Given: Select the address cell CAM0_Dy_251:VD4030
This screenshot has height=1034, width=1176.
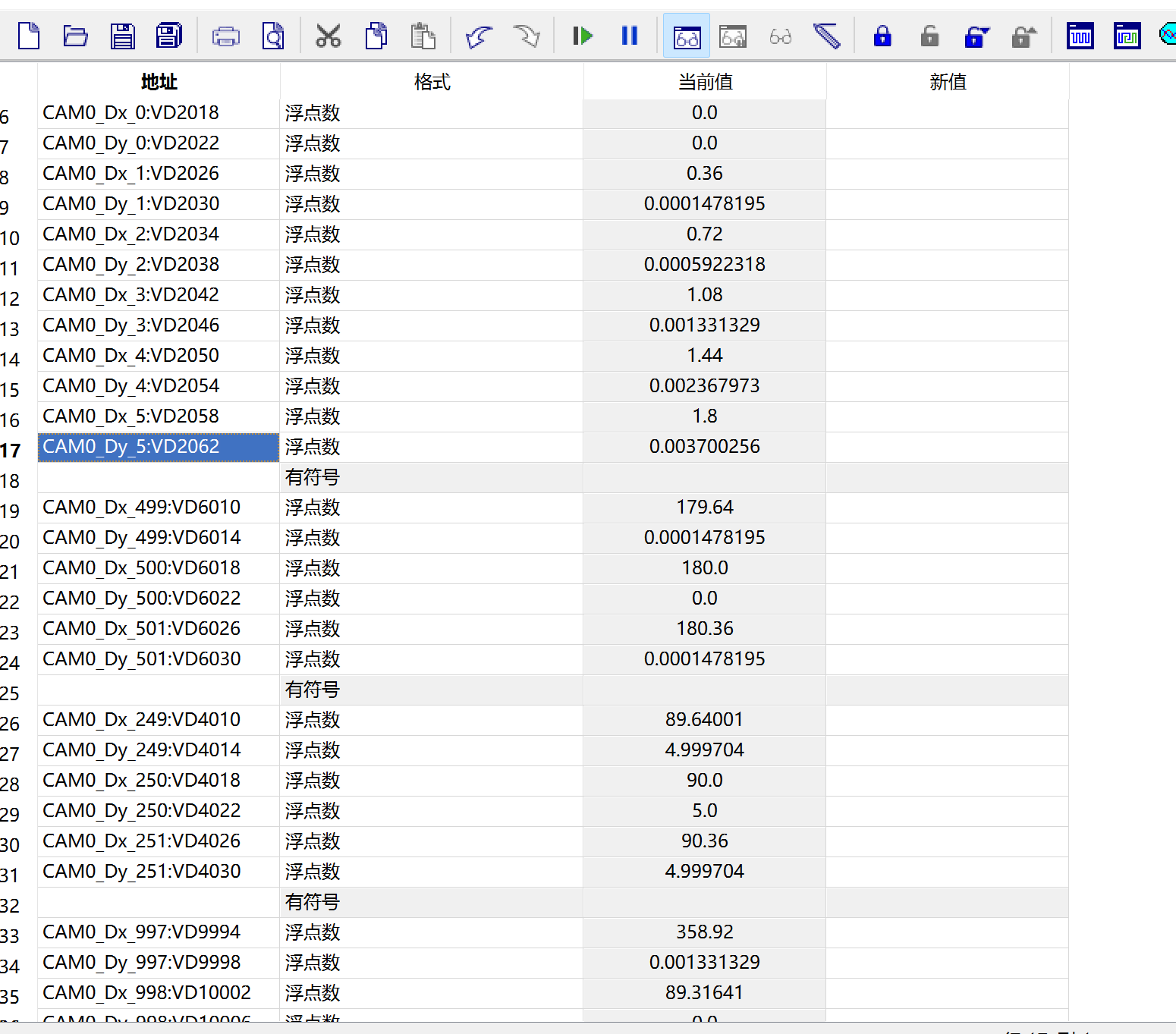Looking at the screenshot, I should [159, 872].
